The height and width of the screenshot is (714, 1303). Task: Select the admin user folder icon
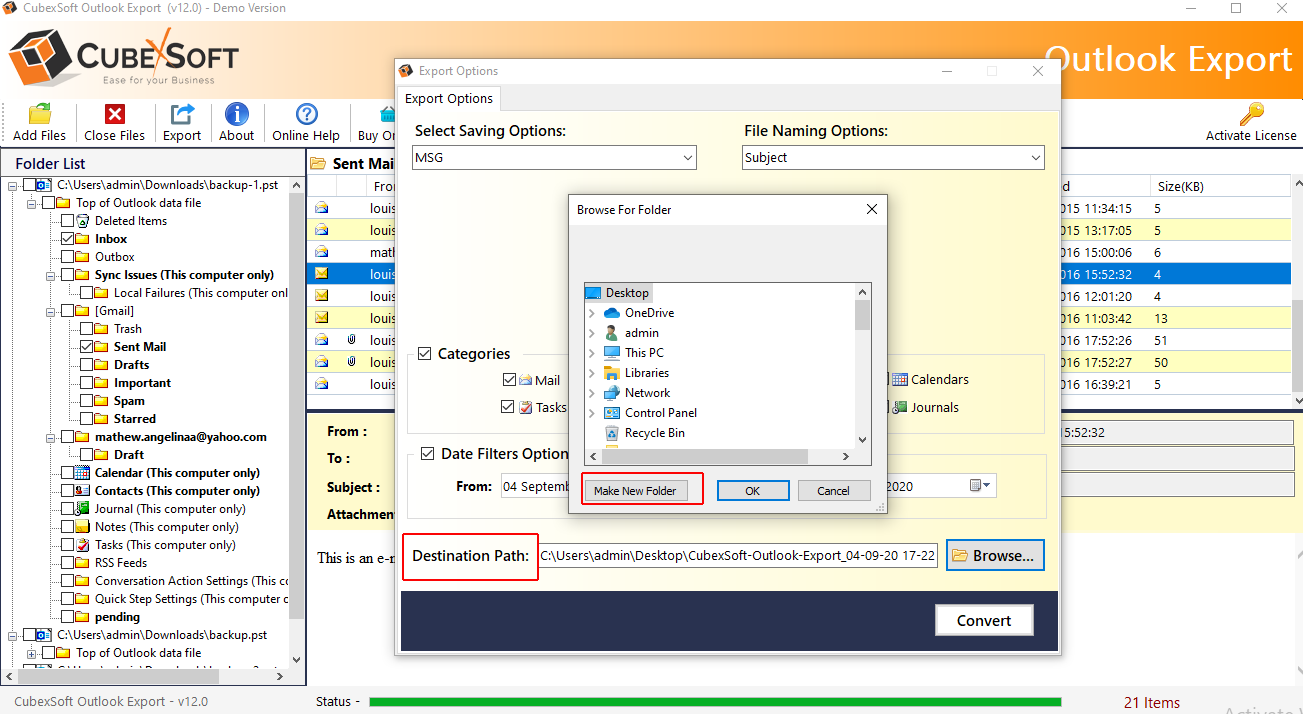(x=612, y=333)
